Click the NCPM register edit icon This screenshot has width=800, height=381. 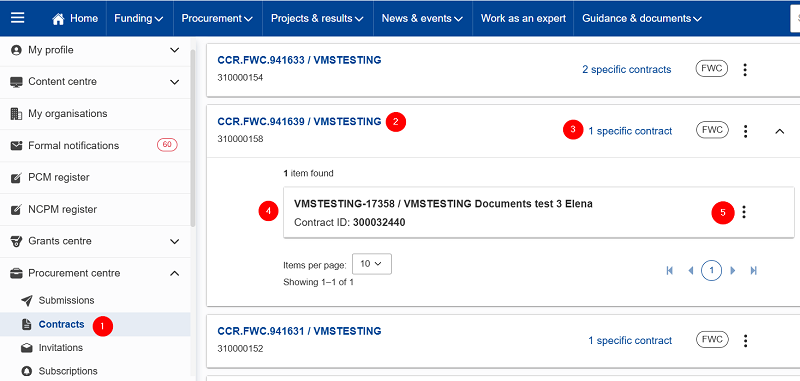tap(16, 209)
